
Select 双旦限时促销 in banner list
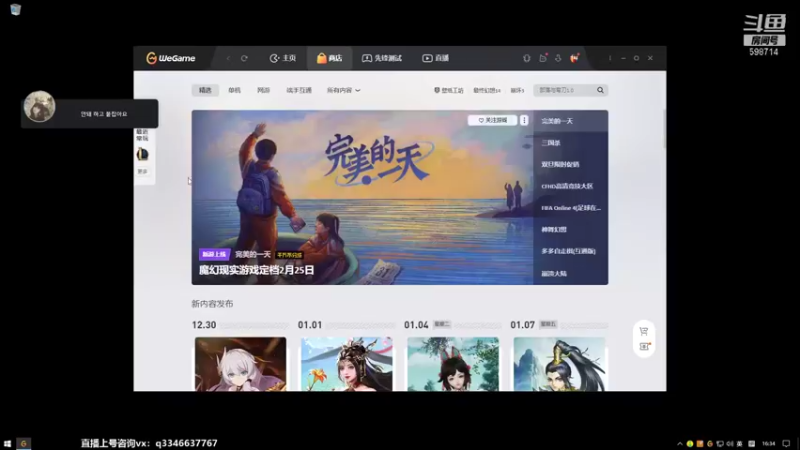pyautogui.click(x=570, y=164)
